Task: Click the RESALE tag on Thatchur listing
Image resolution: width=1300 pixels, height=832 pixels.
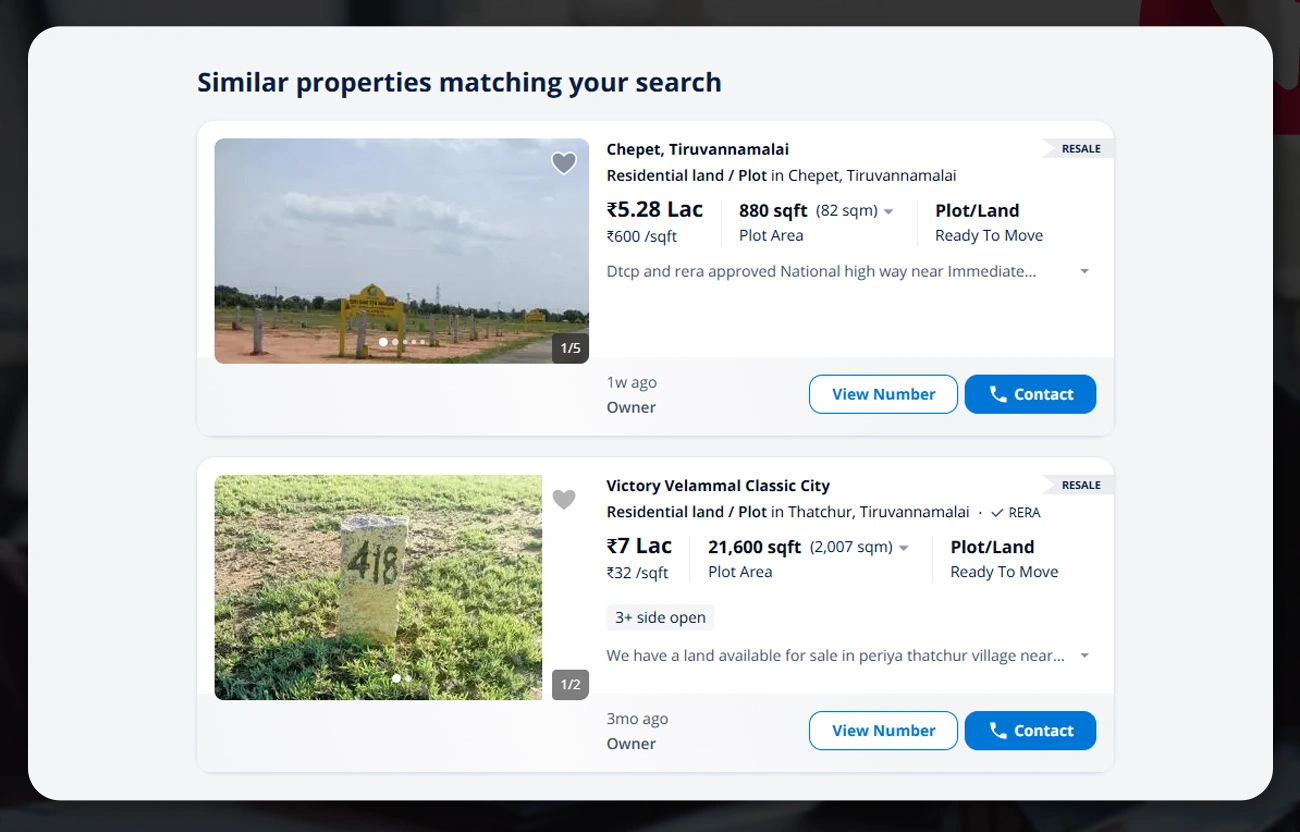Action: click(x=1078, y=485)
